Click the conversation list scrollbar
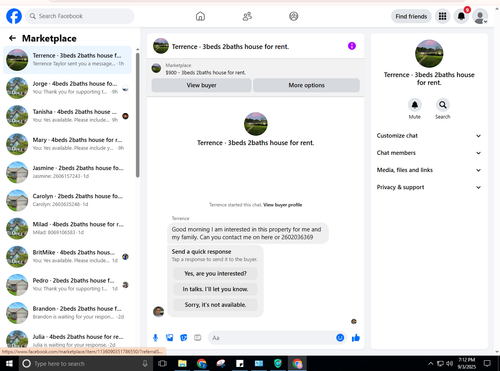 tap(137, 115)
